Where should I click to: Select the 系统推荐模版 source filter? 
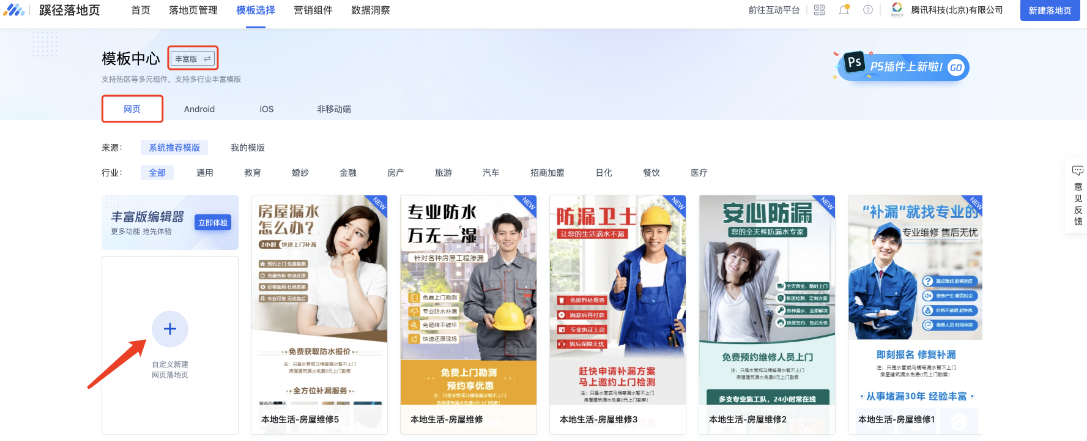click(x=174, y=147)
